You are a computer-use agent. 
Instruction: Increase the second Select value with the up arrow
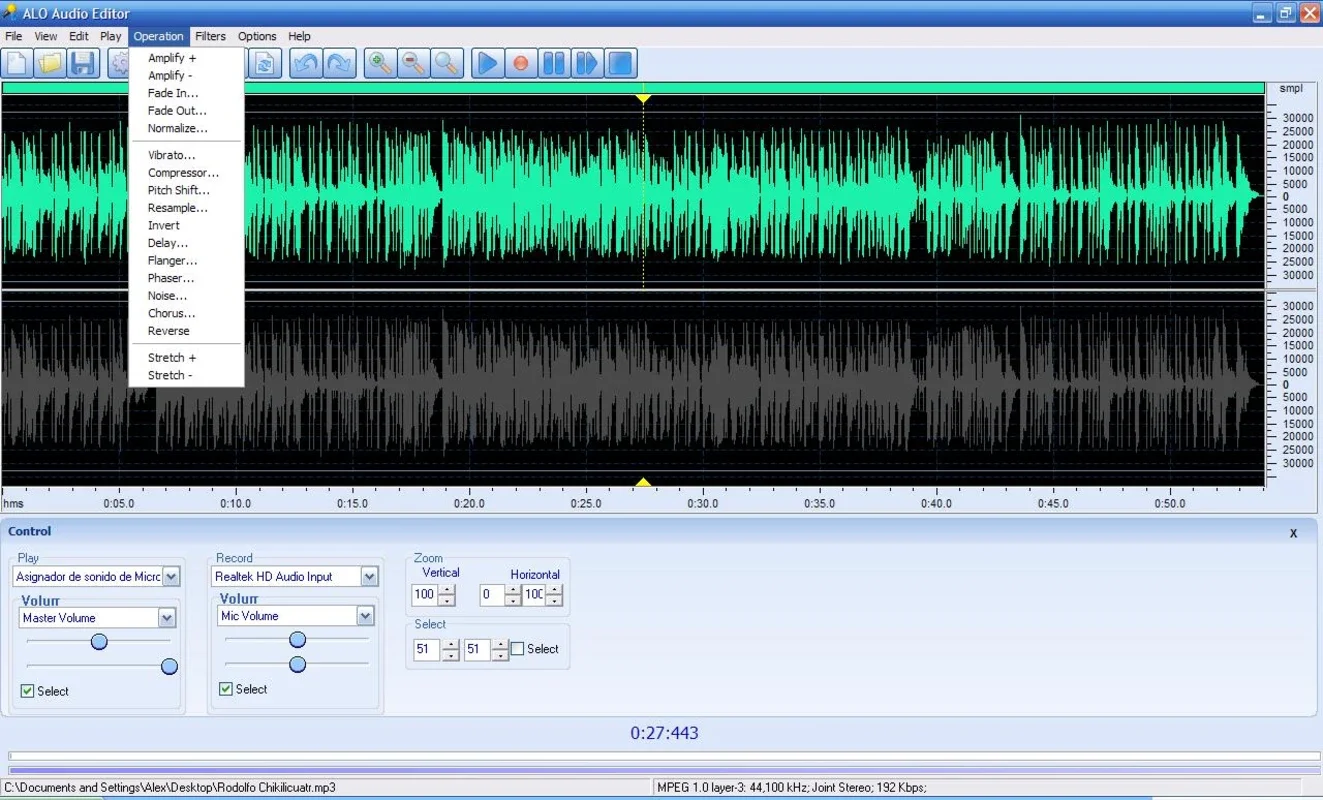point(500,645)
